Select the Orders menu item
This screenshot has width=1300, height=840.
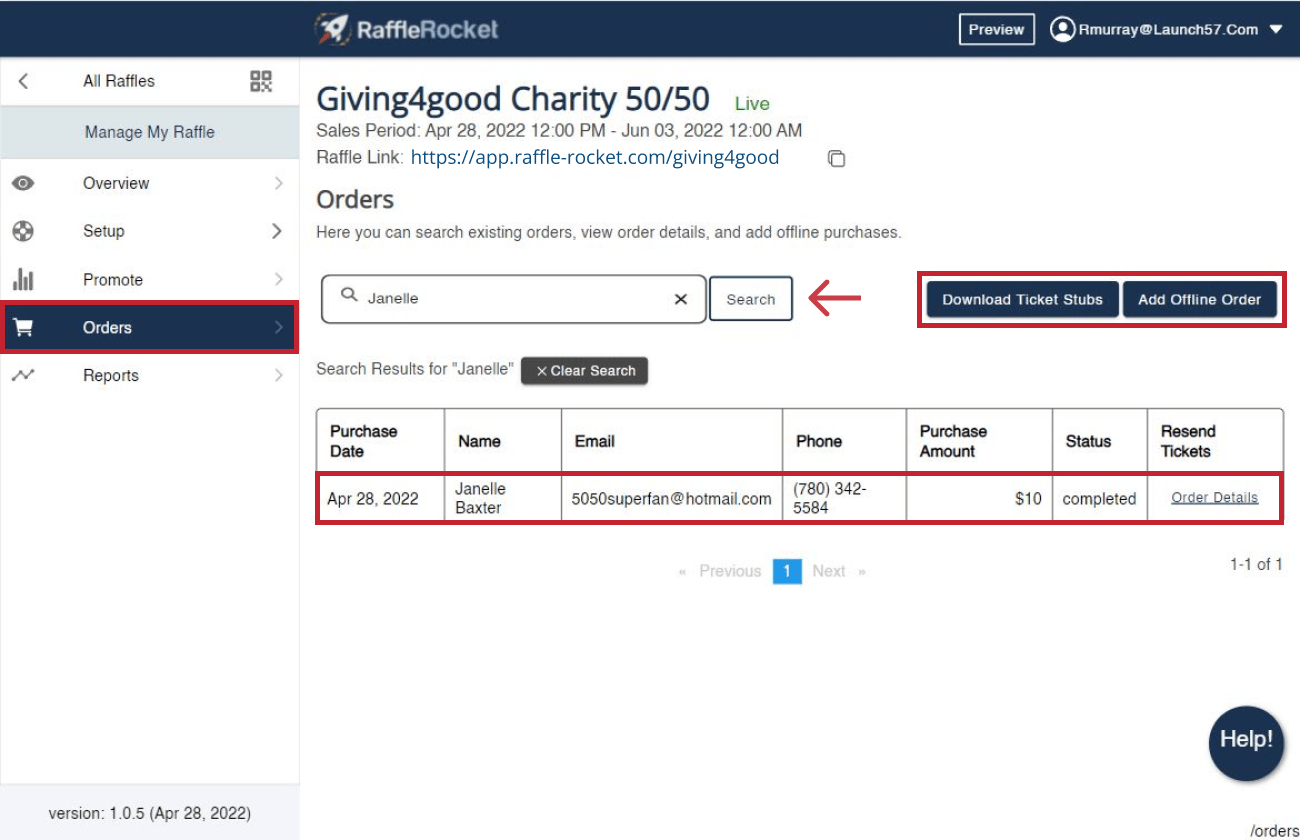150,328
